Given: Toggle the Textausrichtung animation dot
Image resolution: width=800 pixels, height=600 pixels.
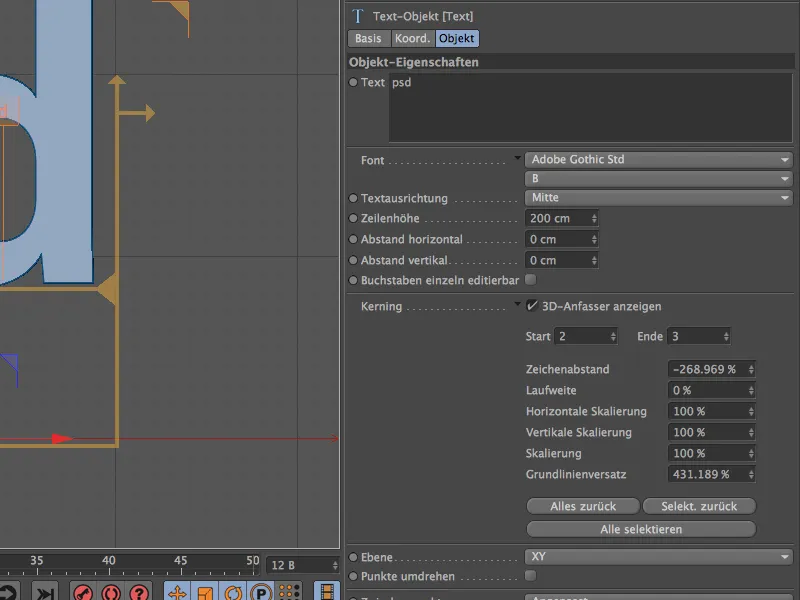Looking at the screenshot, I should coord(353,198).
